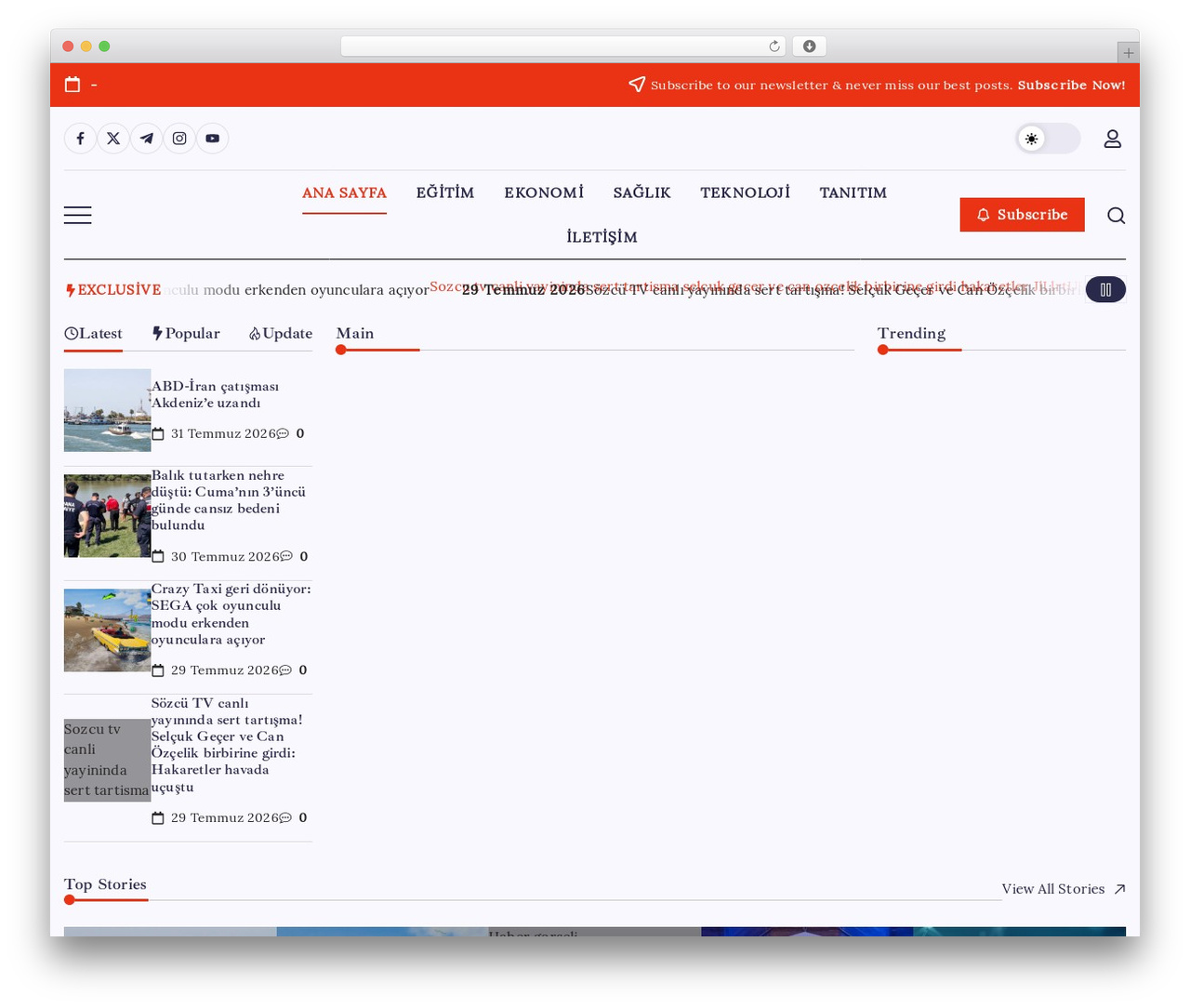This screenshot has height=1008, width=1190.
Task: Open the Balık tutarken nehre düştü article
Action: (229, 500)
